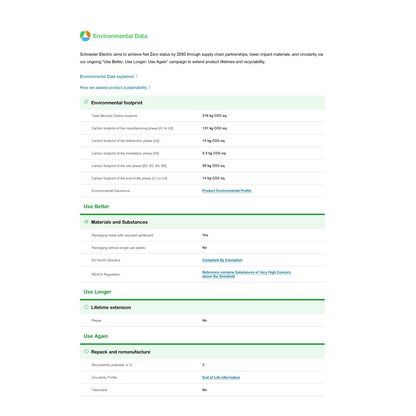The width and height of the screenshot is (416, 416).
Task: Click the Circularity Profile label
Action: tap(104, 377)
